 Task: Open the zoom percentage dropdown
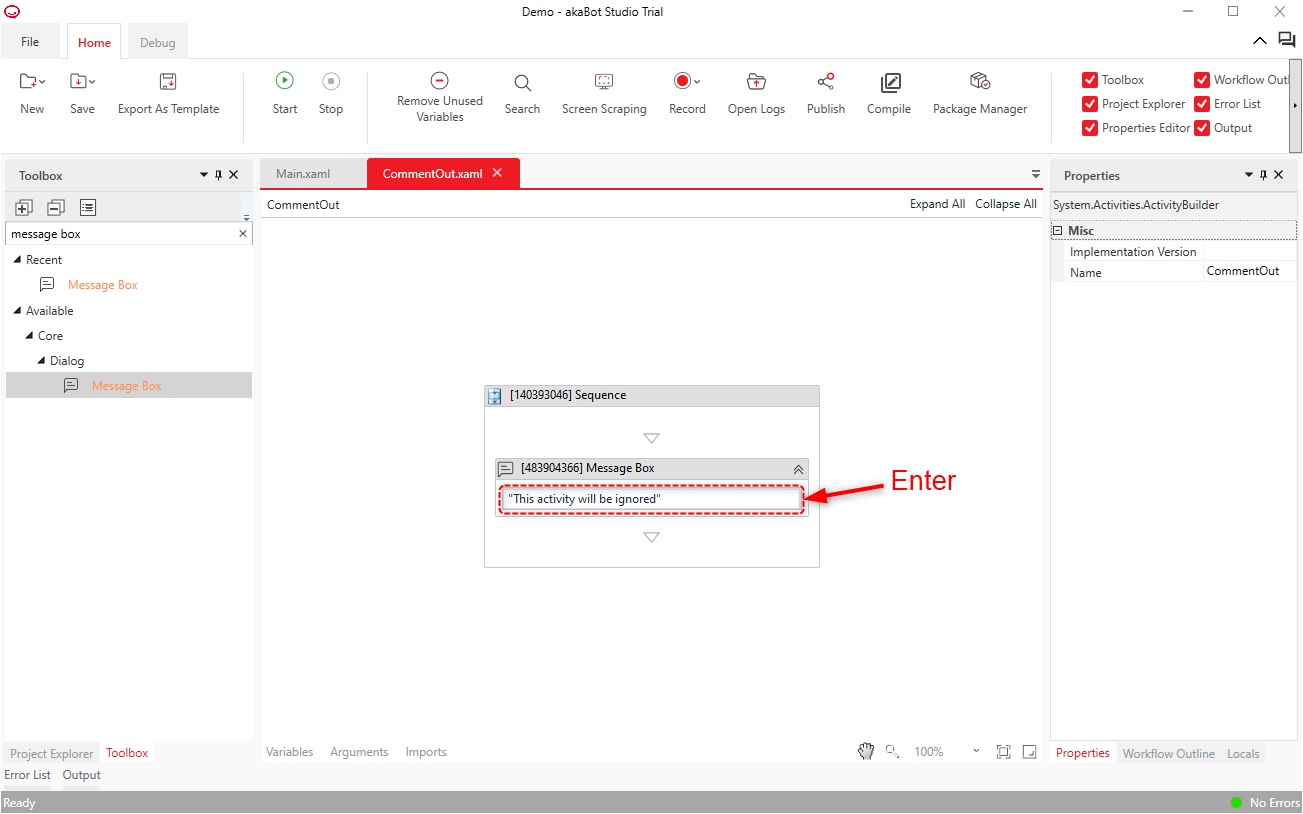tap(976, 752)
